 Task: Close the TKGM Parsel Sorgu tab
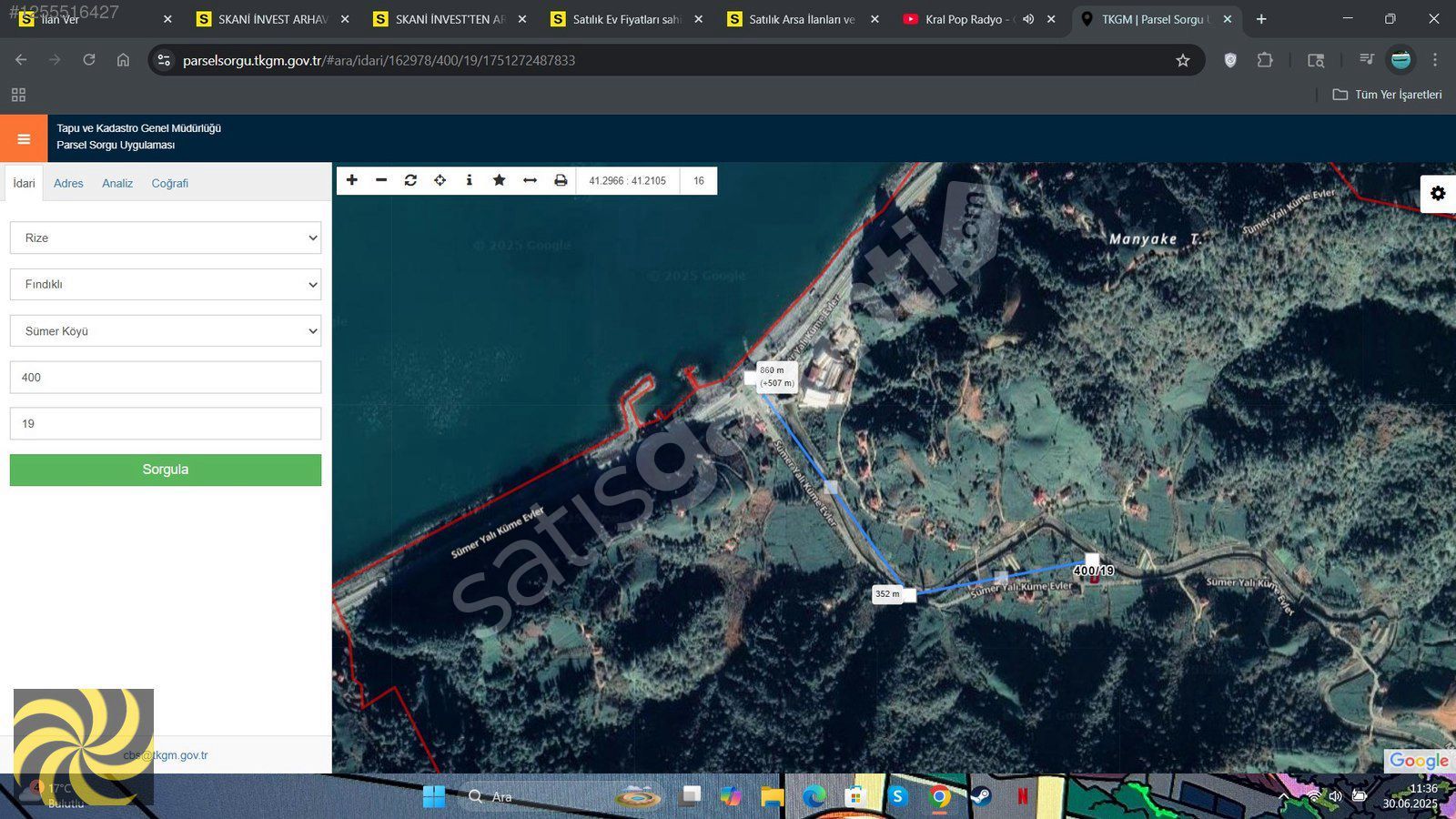pyautogui.click(x=1227, y=19)
